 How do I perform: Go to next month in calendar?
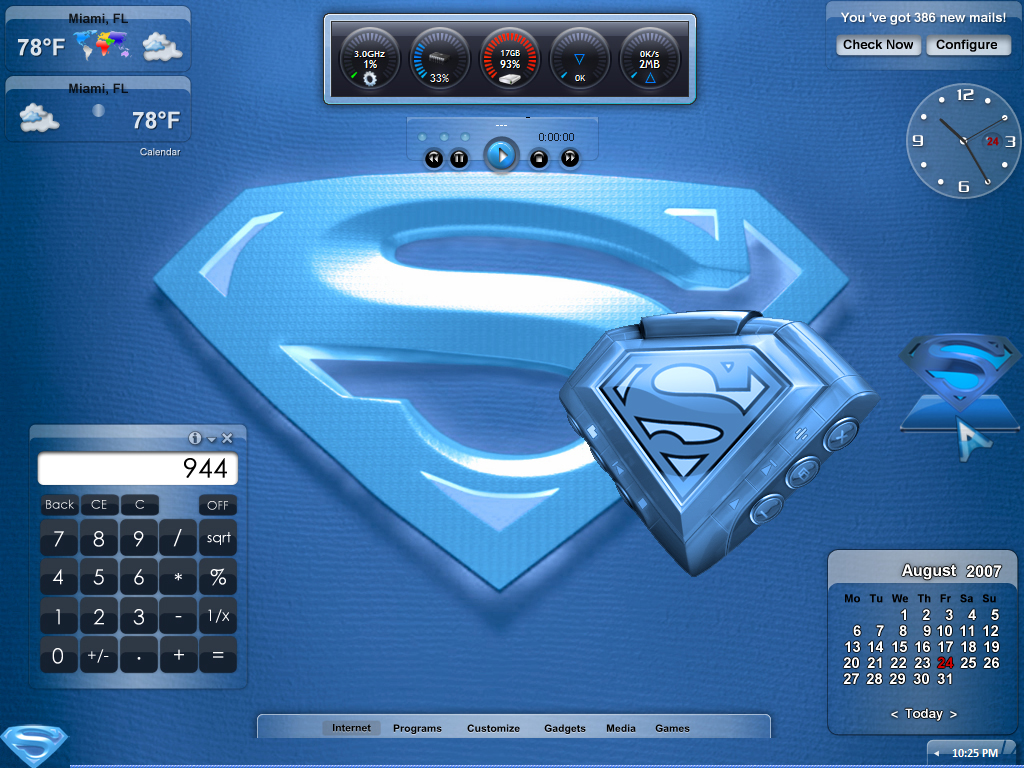(x=953, y=714)
